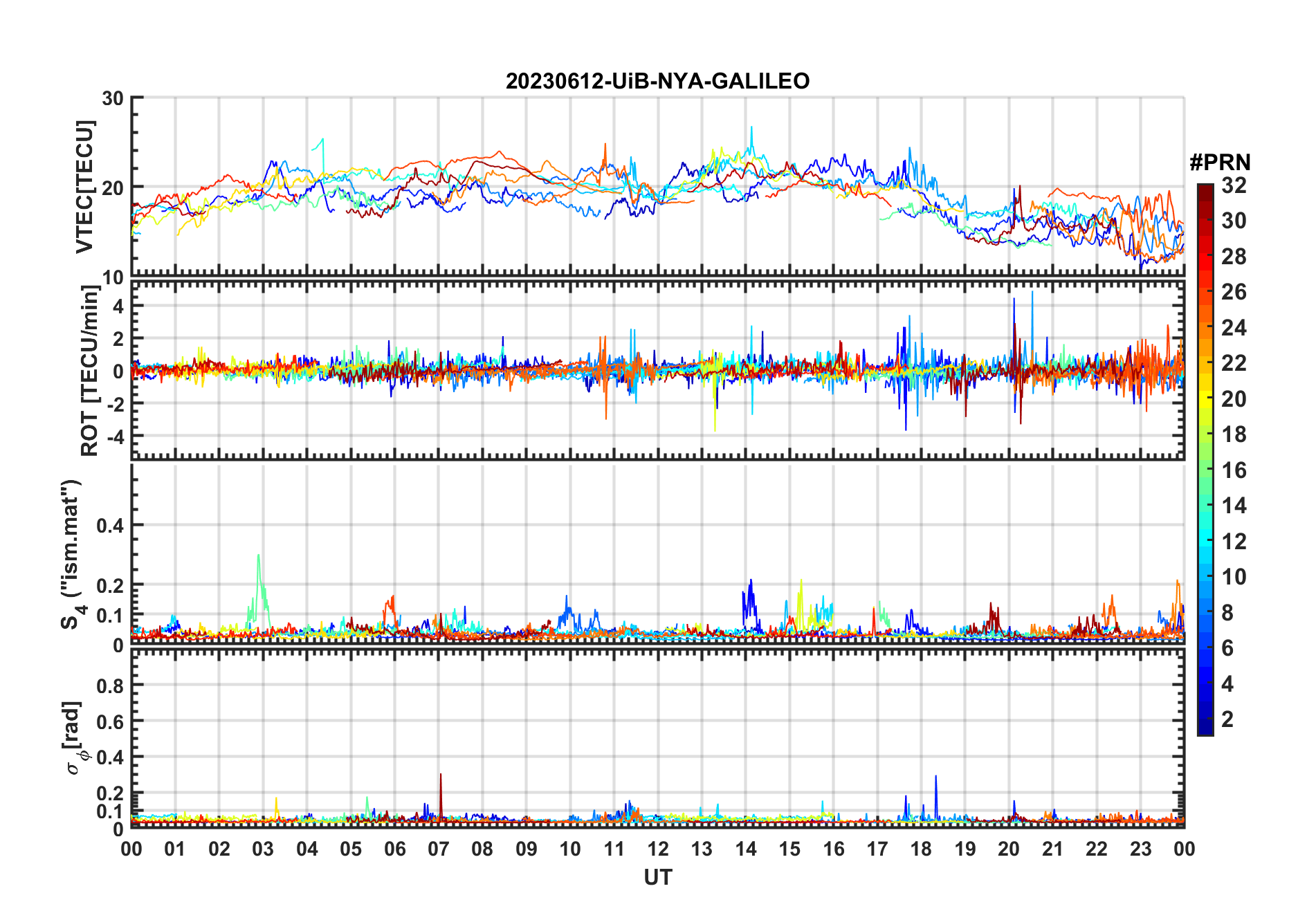Click colorbar tick label 24
Screen dimensions: 1316x920
1234,328
